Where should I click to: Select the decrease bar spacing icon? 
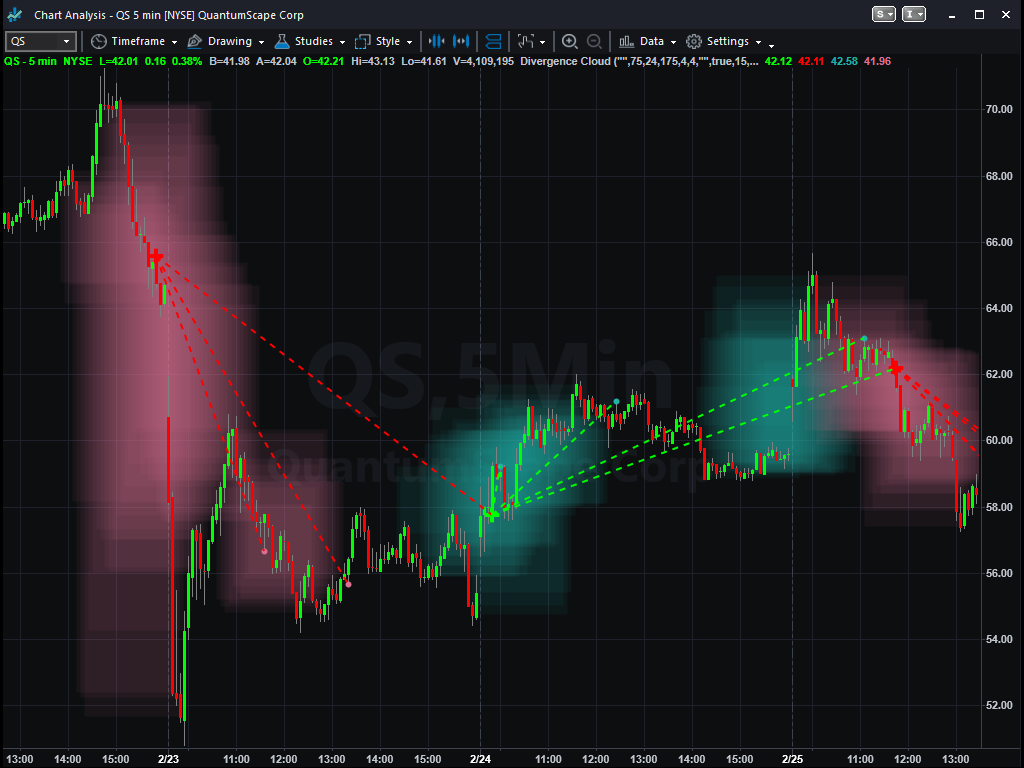click(x=437, y=41)
